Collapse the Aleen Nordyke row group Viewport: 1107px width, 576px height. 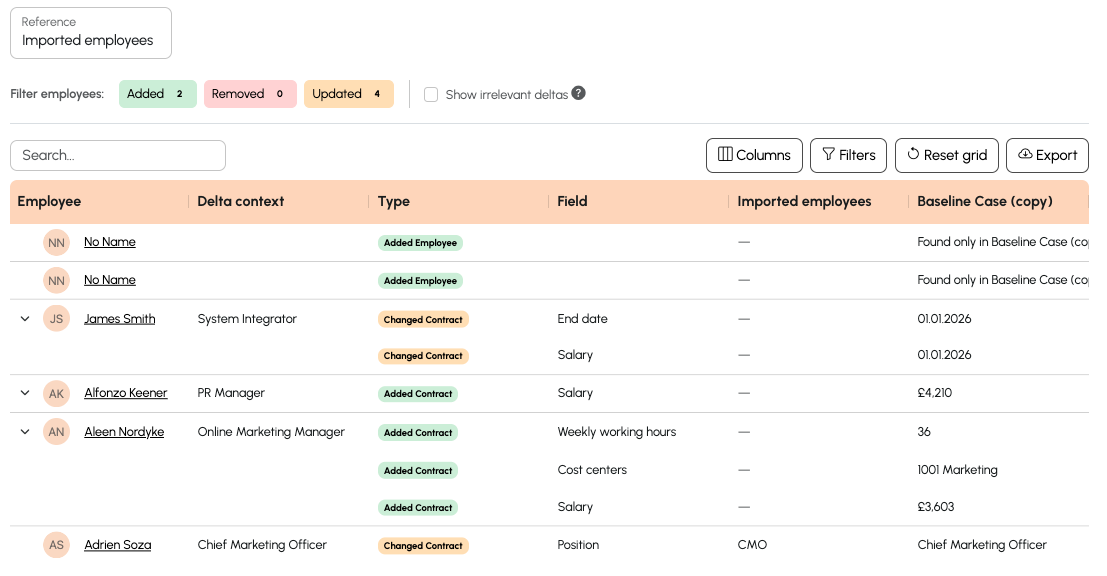point(25,432)
